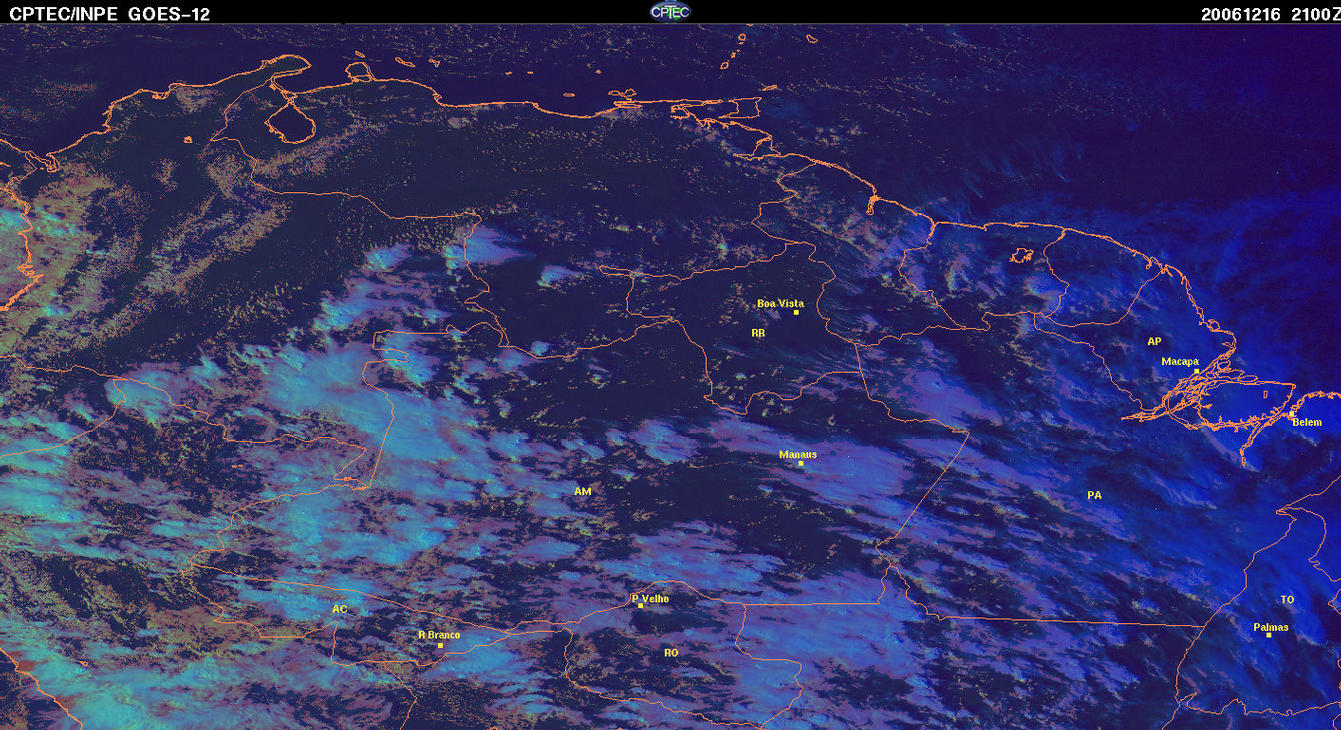Click the Manaus city name label
Screen dimensions: 1341x730
click(x=798, y=454)
